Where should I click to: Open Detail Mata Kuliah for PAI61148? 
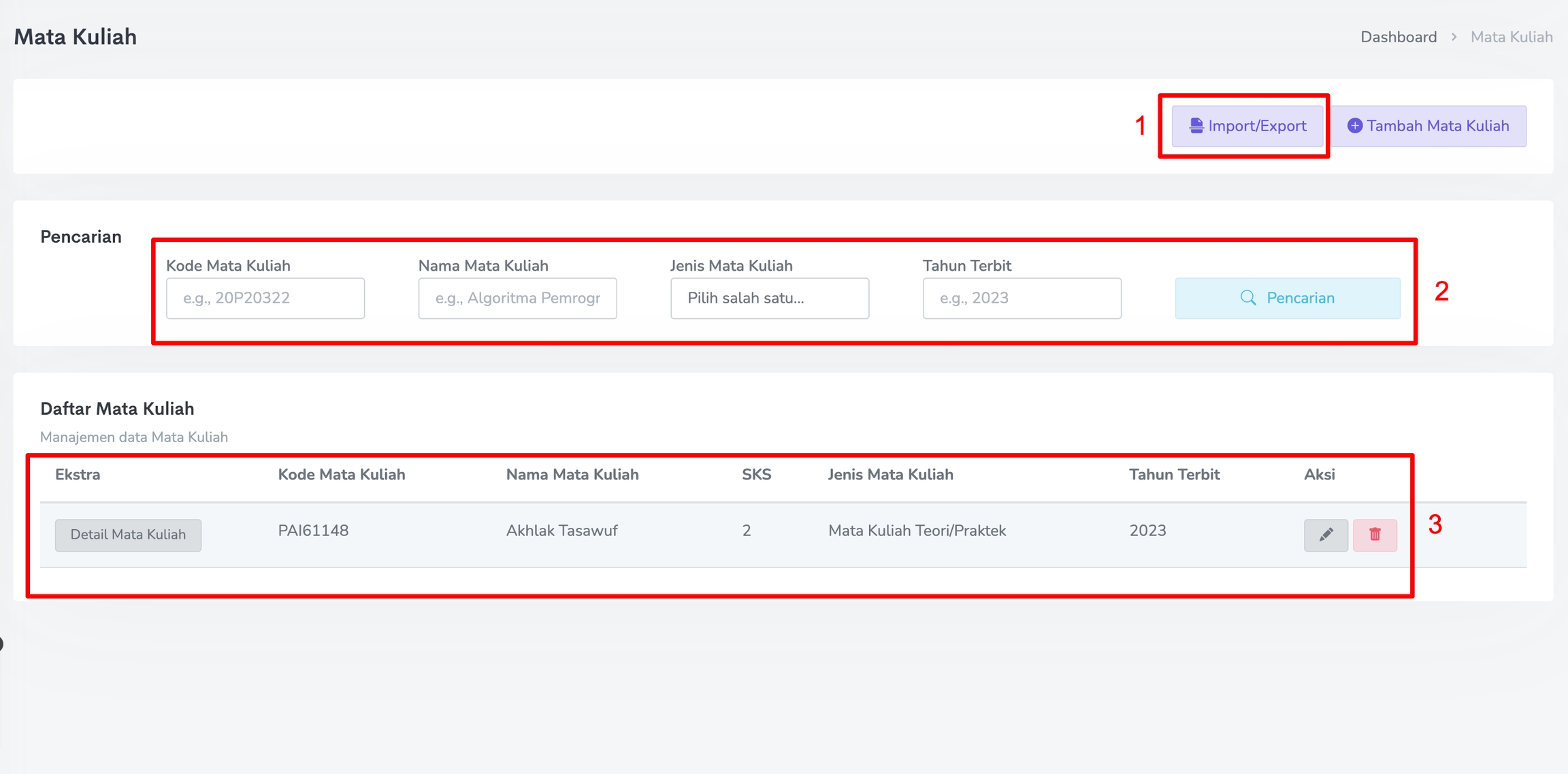pos(128,535)
